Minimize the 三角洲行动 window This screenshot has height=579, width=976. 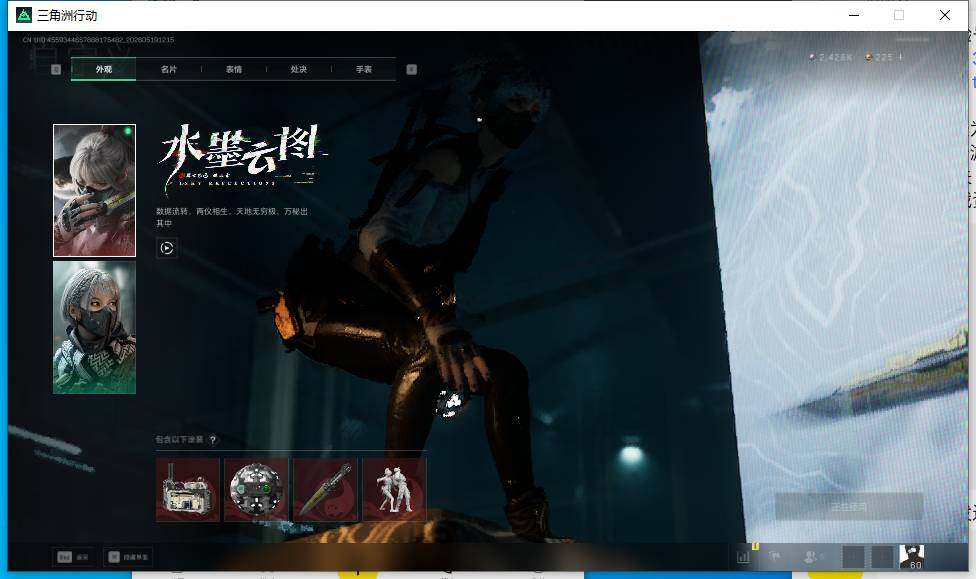point(854,15)
